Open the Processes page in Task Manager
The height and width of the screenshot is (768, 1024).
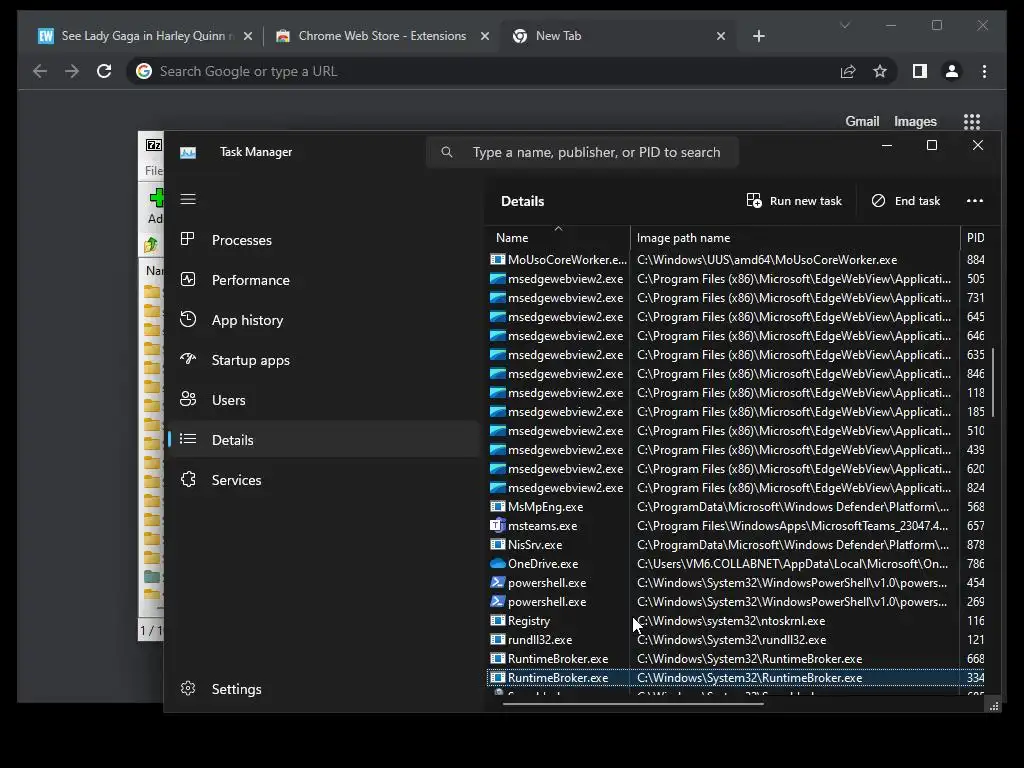pyautogui.click(x=325, y=240)
